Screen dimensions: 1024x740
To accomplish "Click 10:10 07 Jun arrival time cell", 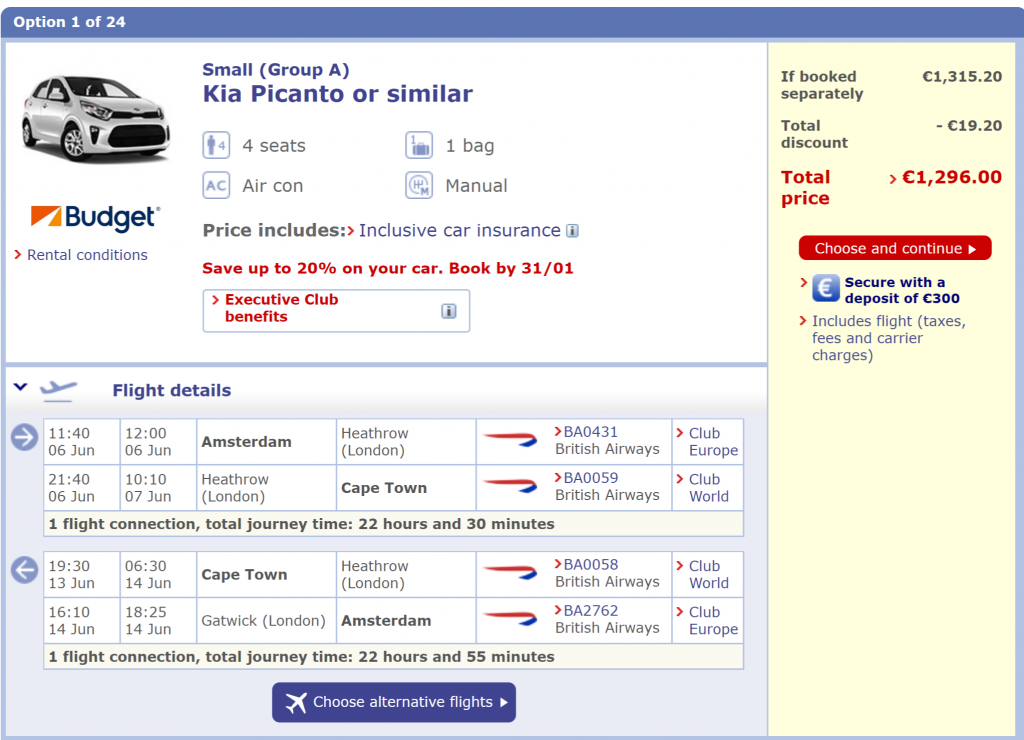I will pyautogui.click(x=158, y=488).
